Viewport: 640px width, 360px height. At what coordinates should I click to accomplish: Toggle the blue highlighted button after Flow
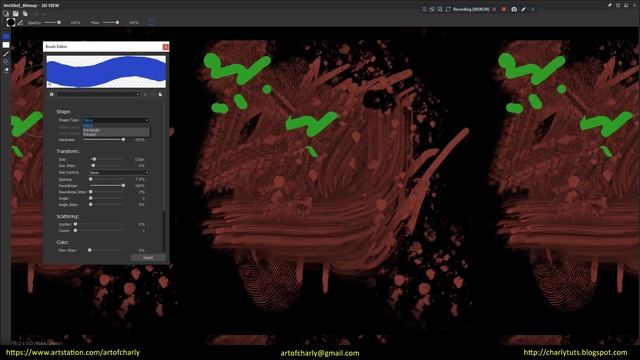click(151, 22)
